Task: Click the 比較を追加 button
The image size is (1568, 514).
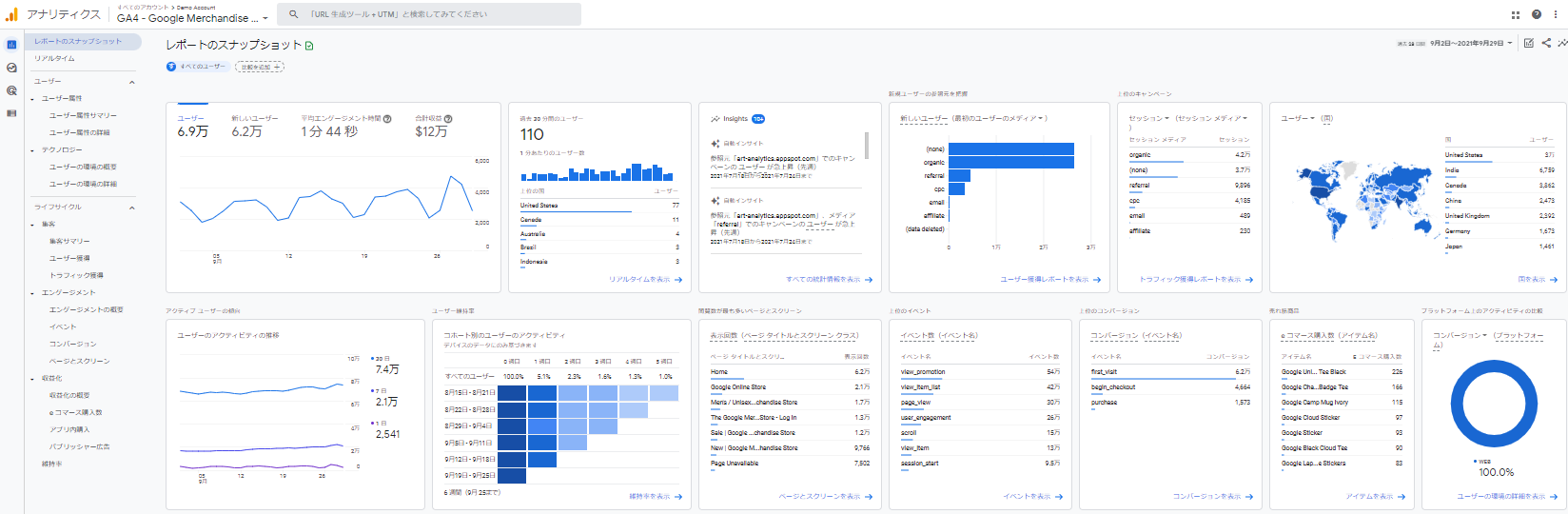Action: (x=260, y=67)
